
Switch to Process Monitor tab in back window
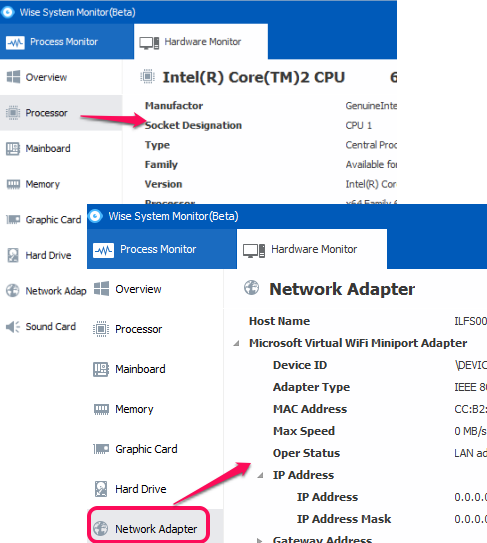(67, 42)
